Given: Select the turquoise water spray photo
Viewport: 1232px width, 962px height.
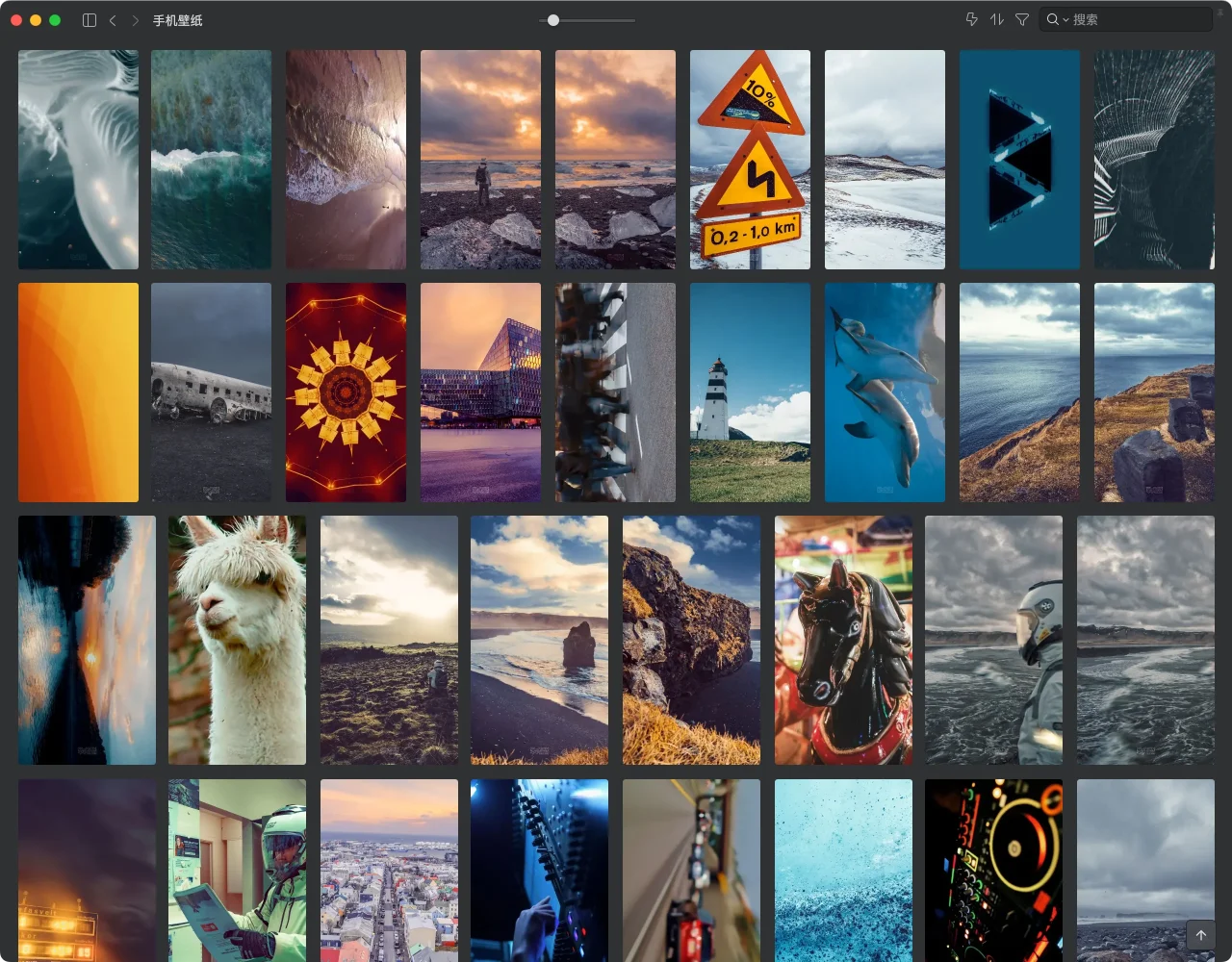Looking at the screenshot, I should point(843,871).
